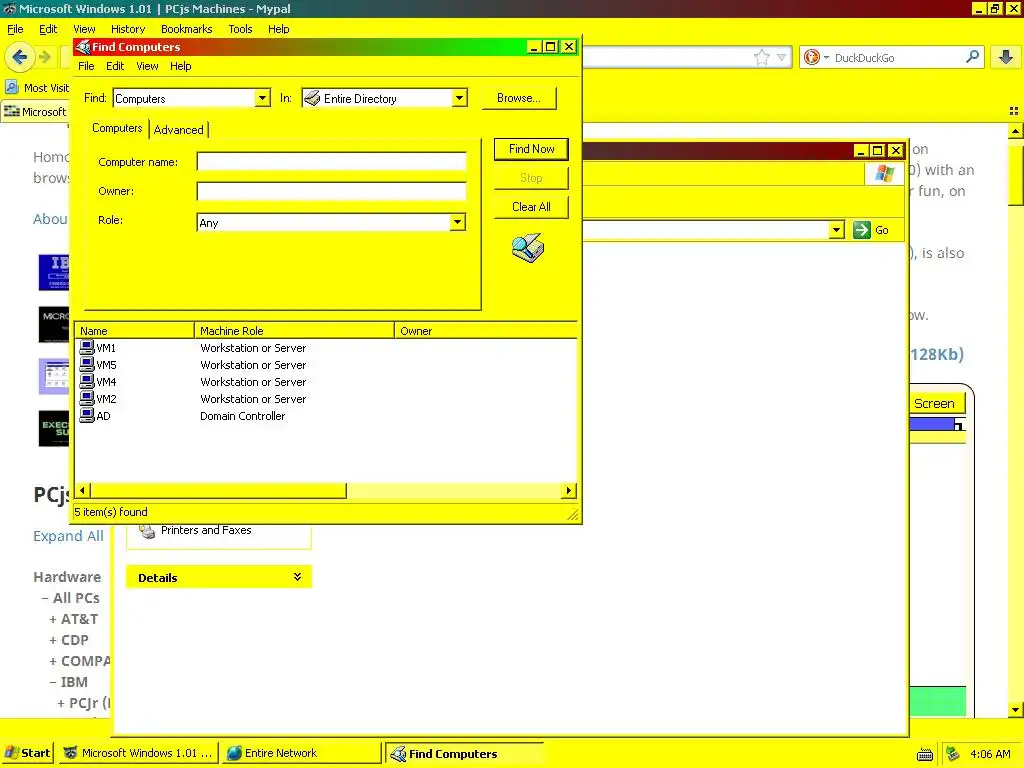Click the keyboard icon in system tray
Screen dimensions: 1024x768
[924, 754]
